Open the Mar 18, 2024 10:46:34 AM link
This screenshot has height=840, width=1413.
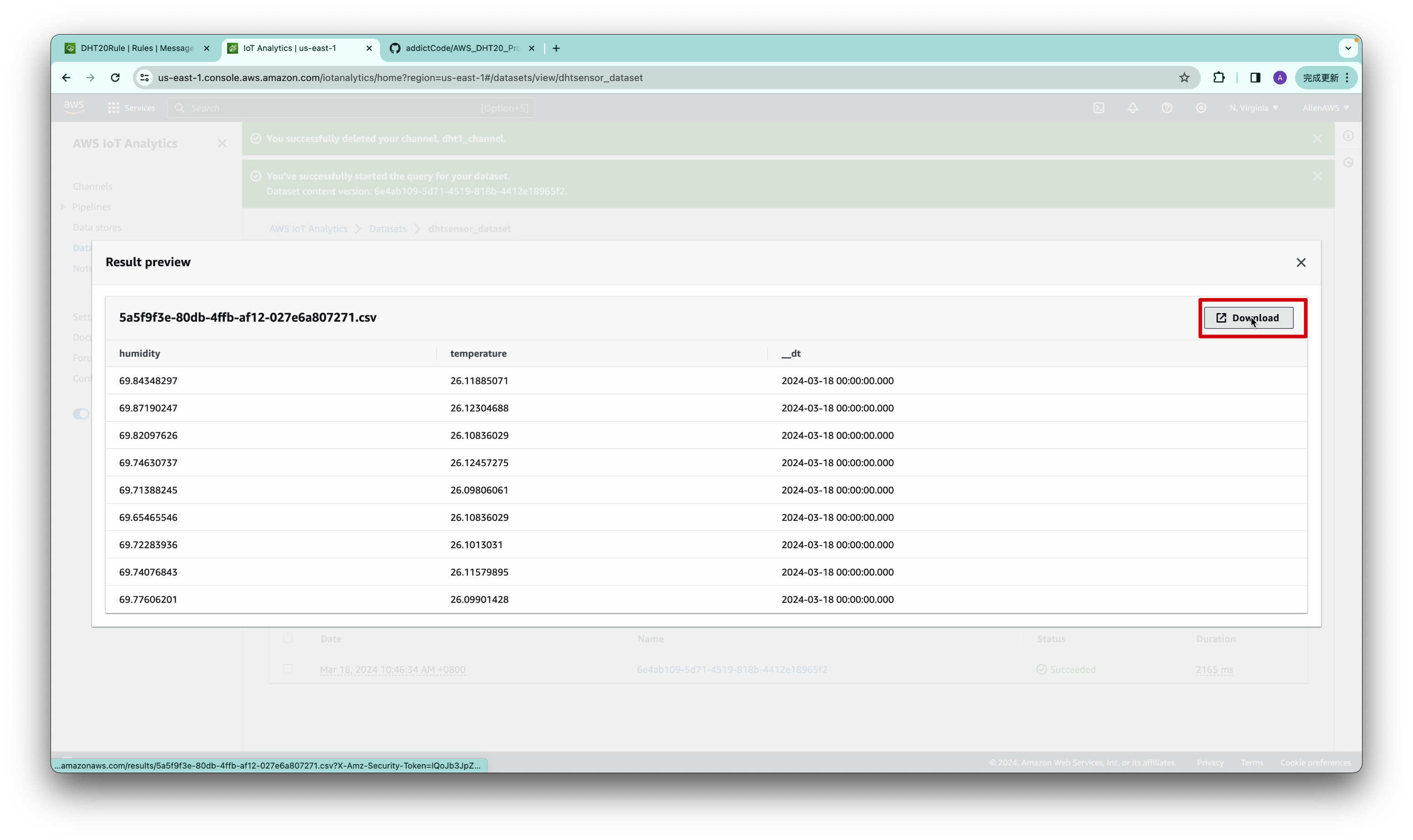click(392, 670)
